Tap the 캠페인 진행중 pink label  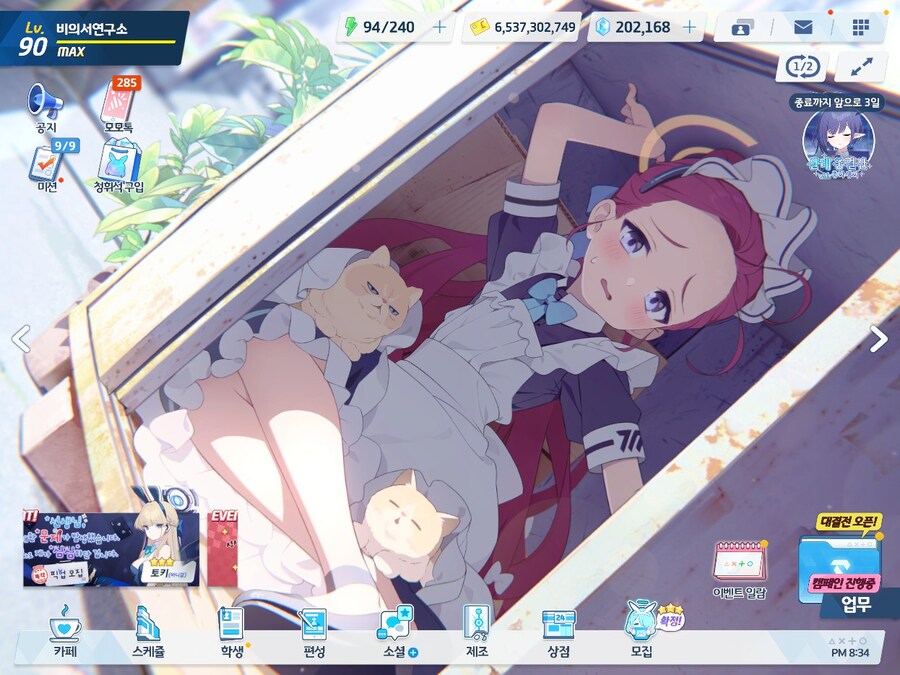click(843, 584)
